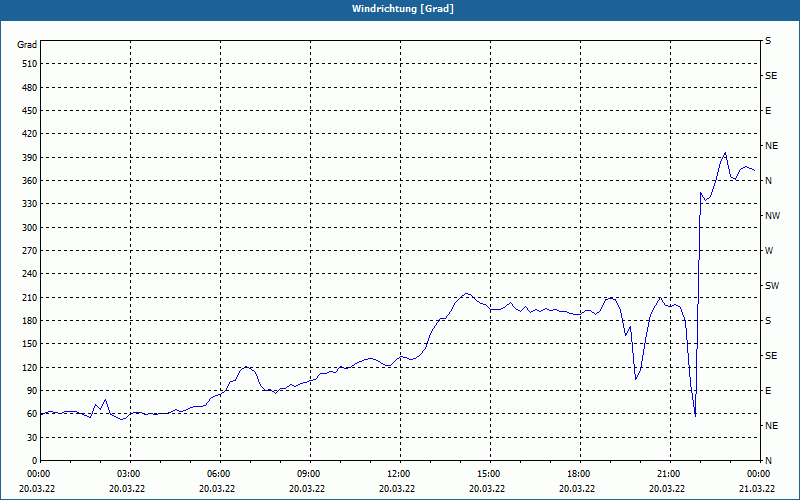
Task: Click the "Grad" unit label on left axis
Action: (x=27, y=45)
